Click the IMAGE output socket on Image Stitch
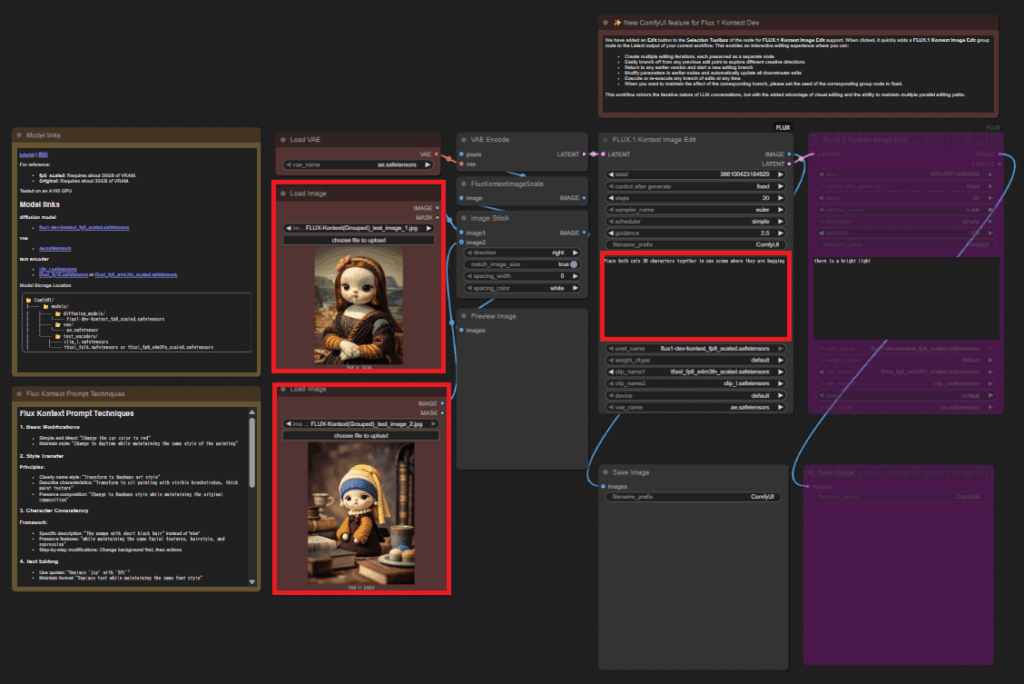The width and height of the screenshot is (1024, 684). pos(584,233)
